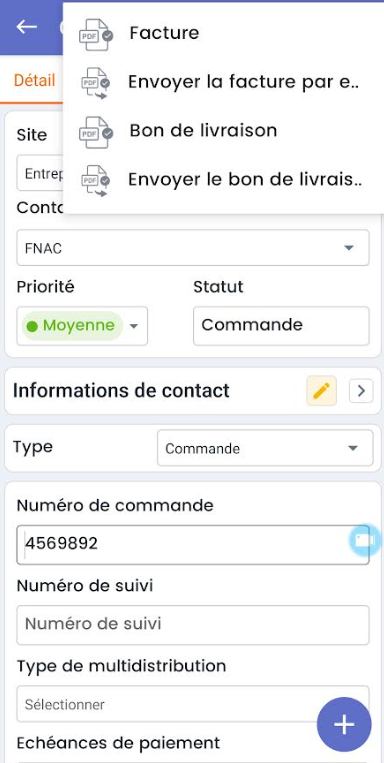Open the Type de multidistribution selector
384x763 pixels.
pos(193,704)
